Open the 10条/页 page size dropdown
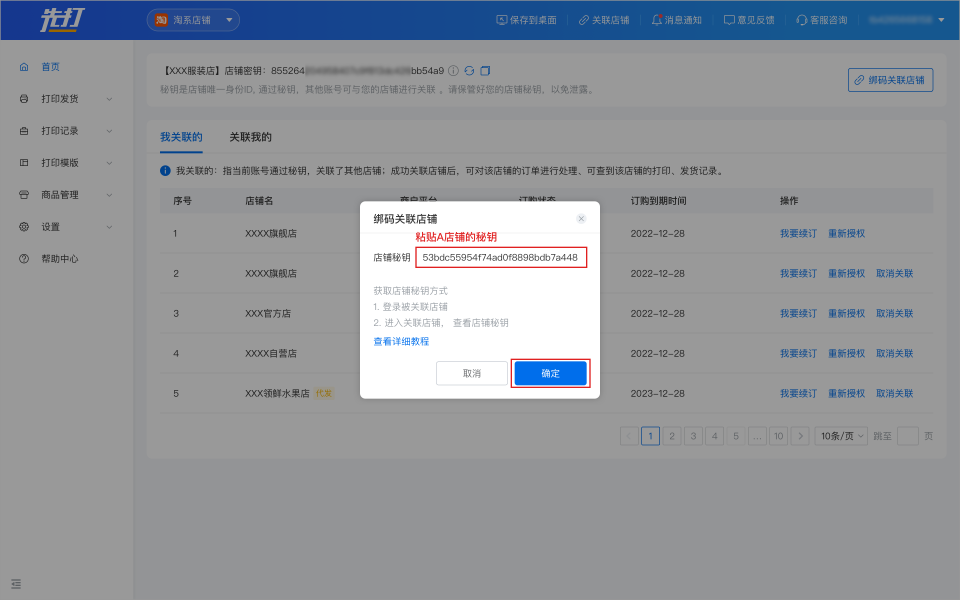Screen dimensions: 960x600 tap(840, 436)
